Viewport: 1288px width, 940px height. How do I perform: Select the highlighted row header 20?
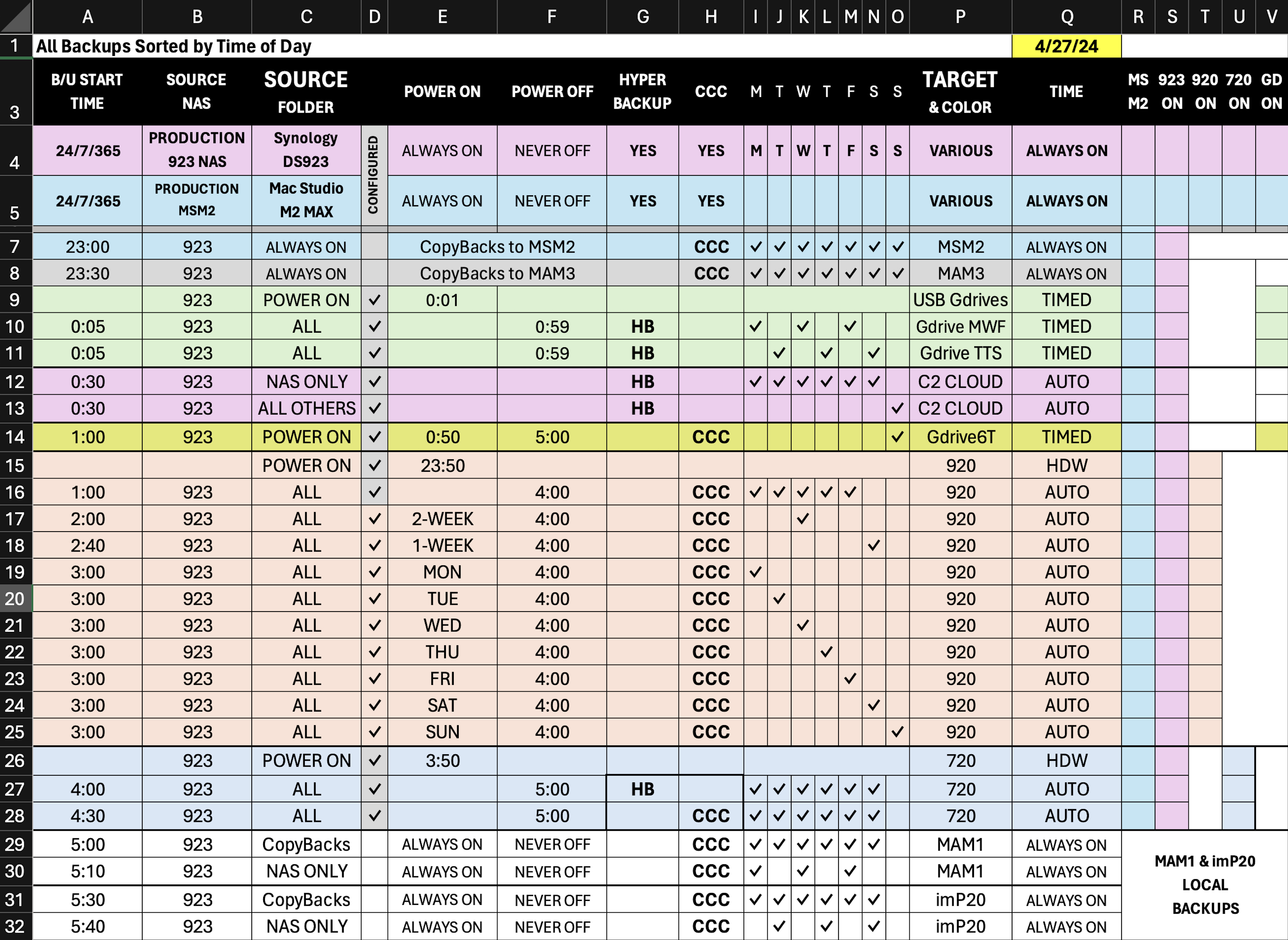[x=15, y=598]
